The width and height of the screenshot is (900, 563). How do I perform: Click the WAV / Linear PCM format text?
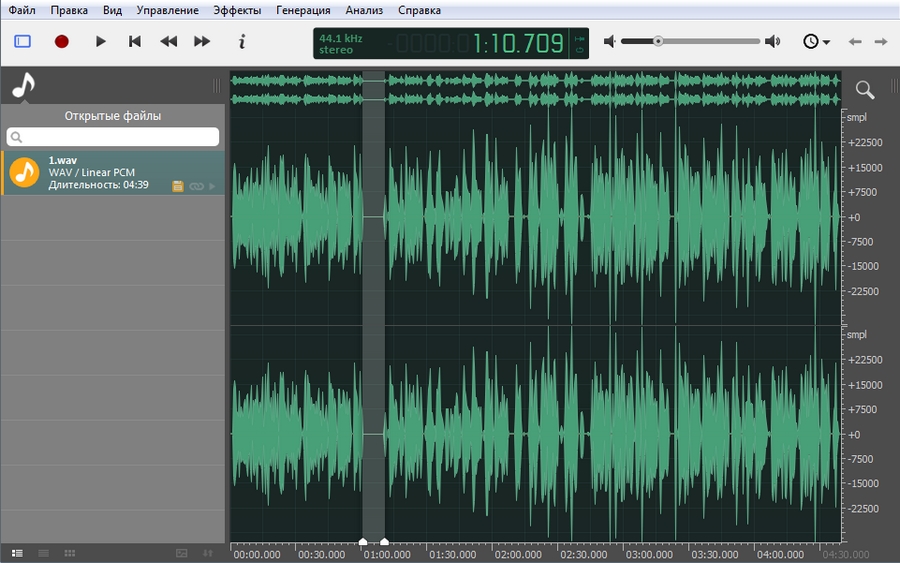(92, 172)
